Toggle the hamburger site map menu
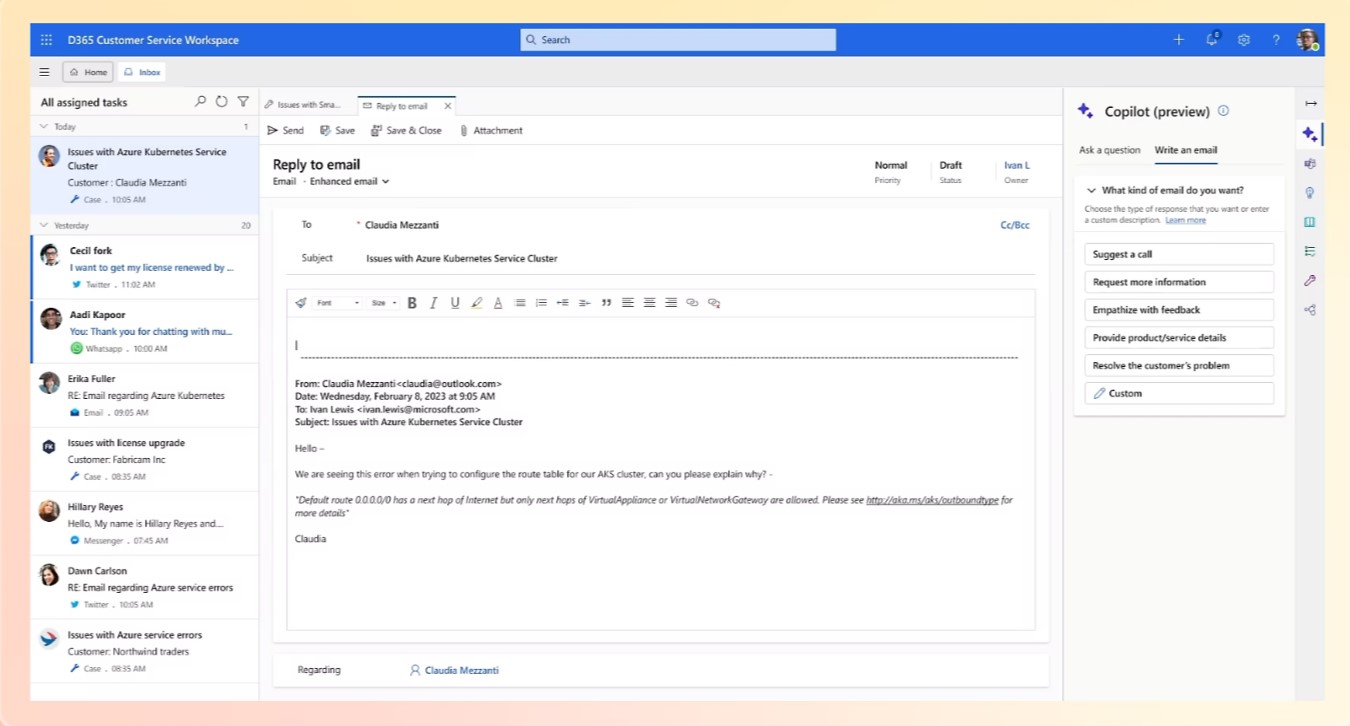 44,72
